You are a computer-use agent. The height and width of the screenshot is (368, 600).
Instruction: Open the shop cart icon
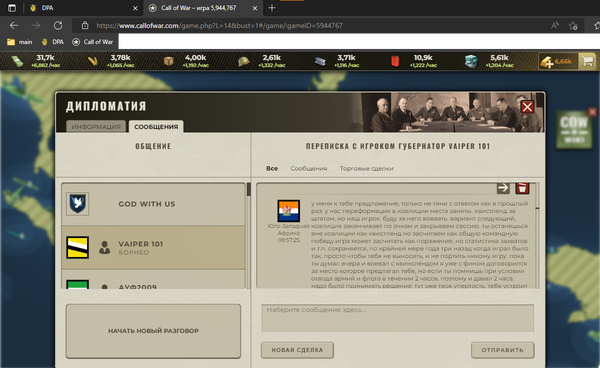pyautogui.click(x=587, y=61)
